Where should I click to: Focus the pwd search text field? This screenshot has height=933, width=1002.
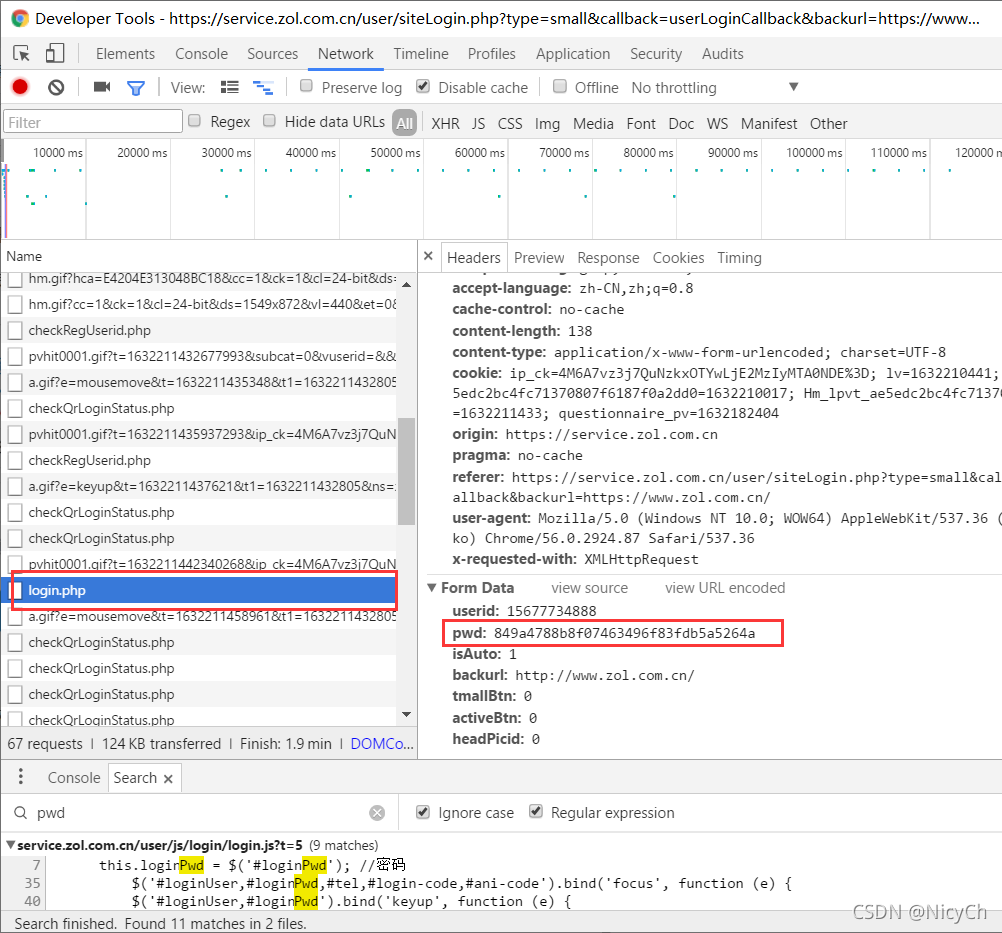tap(198, 813)
